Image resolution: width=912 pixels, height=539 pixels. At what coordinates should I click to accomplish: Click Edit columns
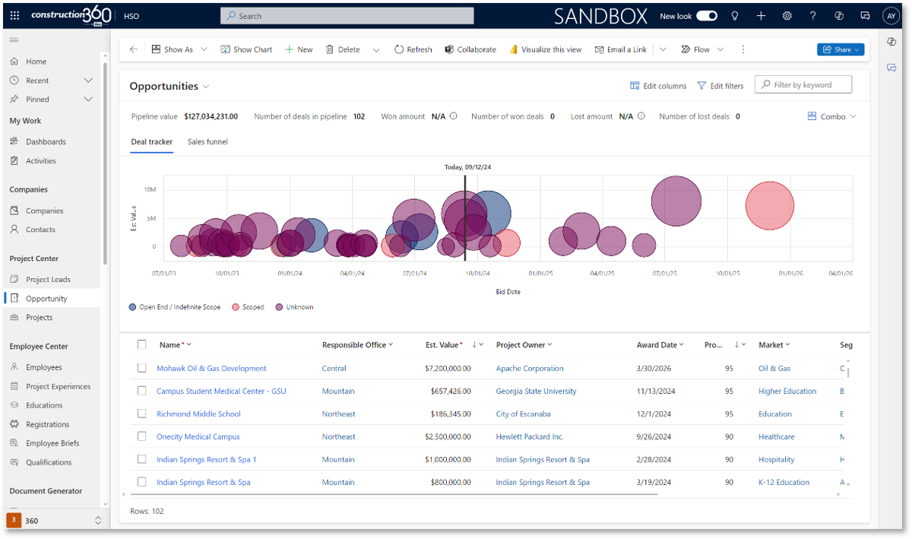tap(658, 86)
